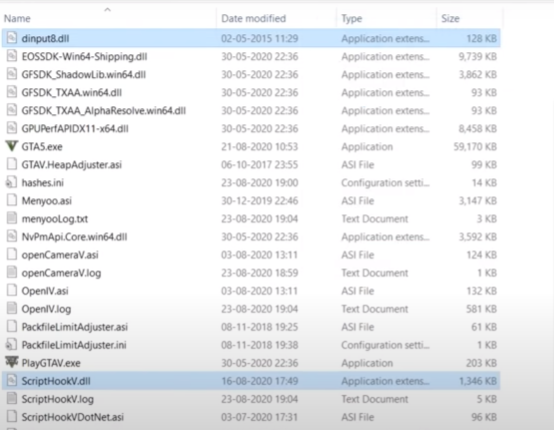Select ScriptHookVDotNet.asi file
Screen dimensions: 554x430
[x=251, y=417]
